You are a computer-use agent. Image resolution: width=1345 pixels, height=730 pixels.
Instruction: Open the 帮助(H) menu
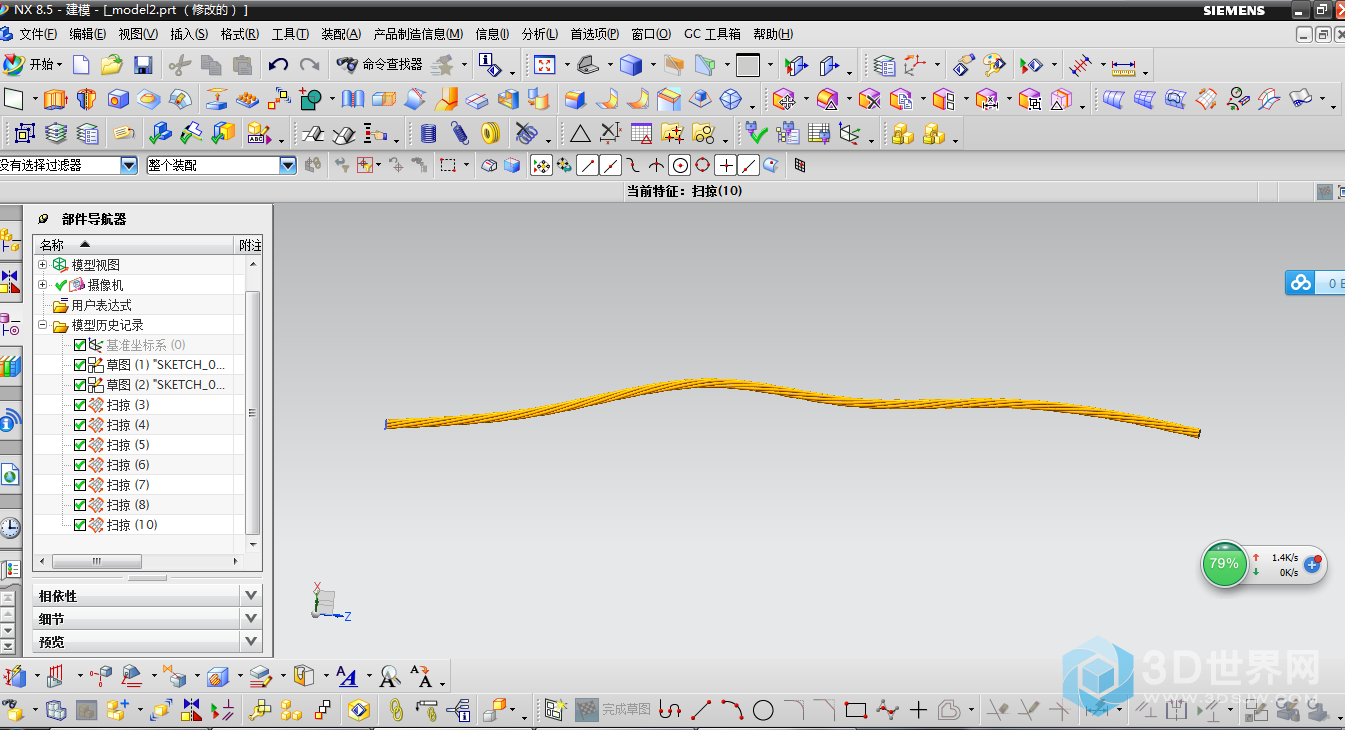[x=774, y=34]
